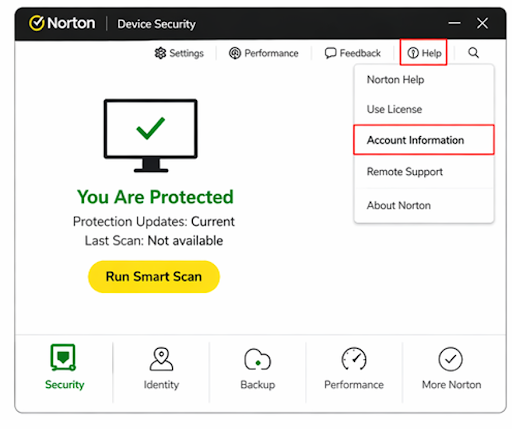This screenshot has width=512, height=429.
Task: Open Settings gear icon
Action: (x=160, y=53)
